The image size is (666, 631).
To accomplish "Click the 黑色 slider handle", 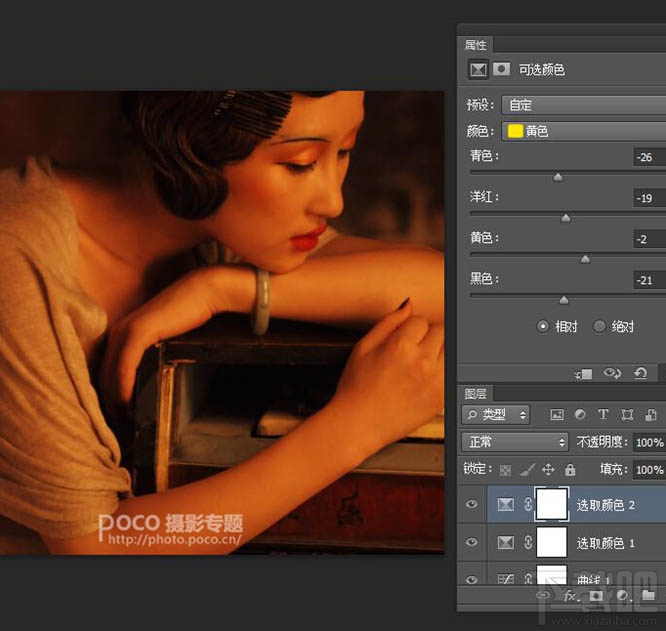I will point(564,300).
